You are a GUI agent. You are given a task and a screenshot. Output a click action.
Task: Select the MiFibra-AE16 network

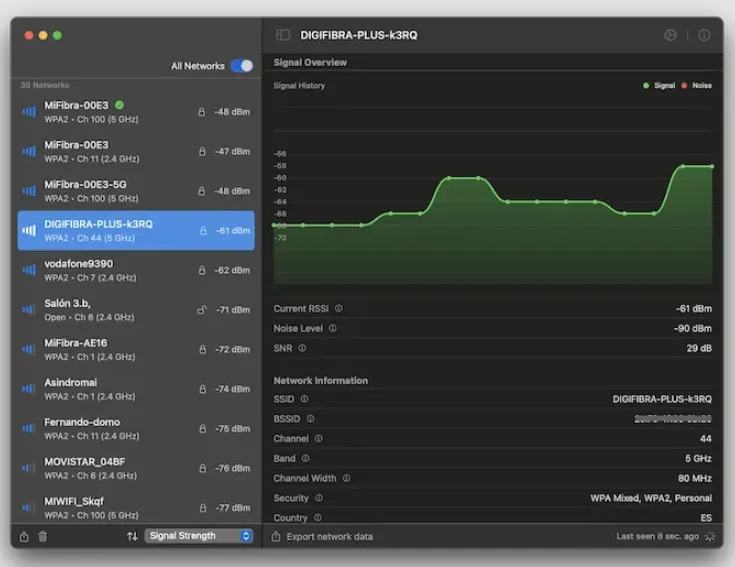point(136,350)
